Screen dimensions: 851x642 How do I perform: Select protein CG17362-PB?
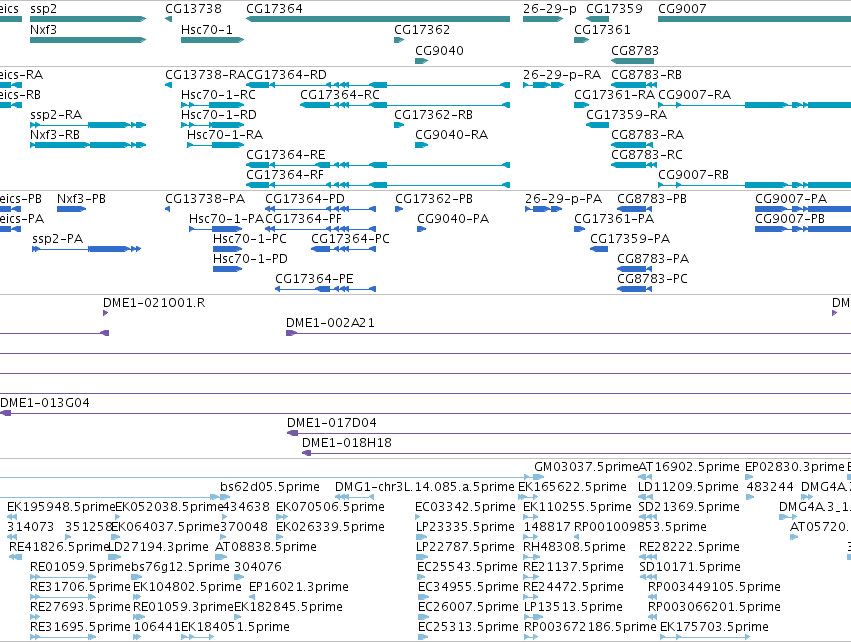(399, 209)
